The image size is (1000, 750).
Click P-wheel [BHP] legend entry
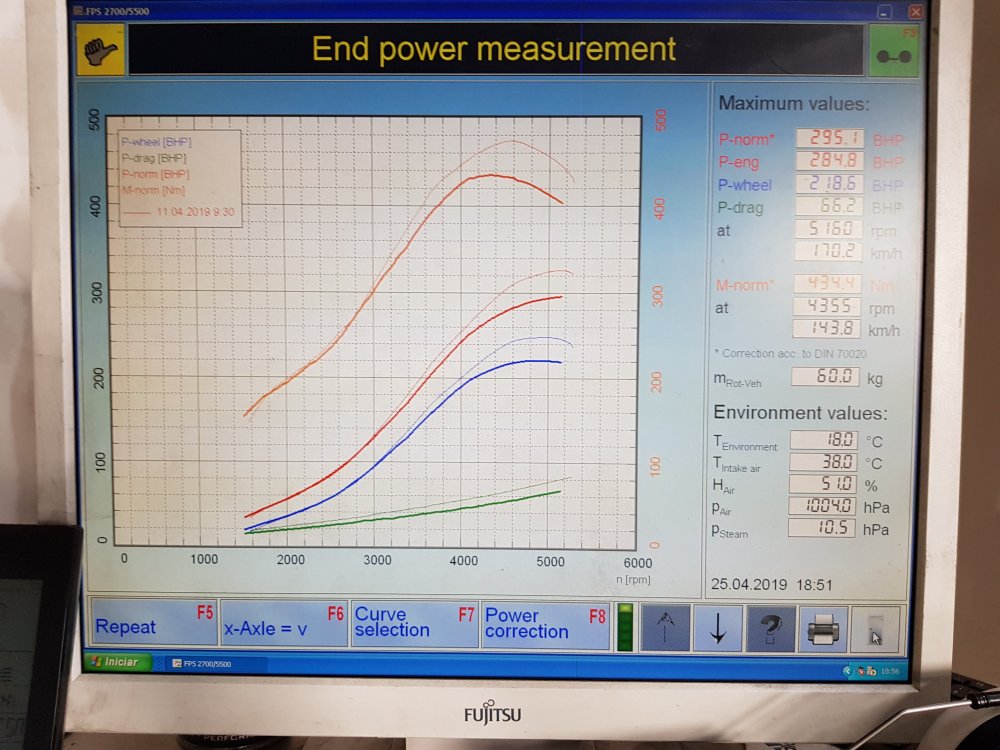pyautogui.click(x=156, y=142)
